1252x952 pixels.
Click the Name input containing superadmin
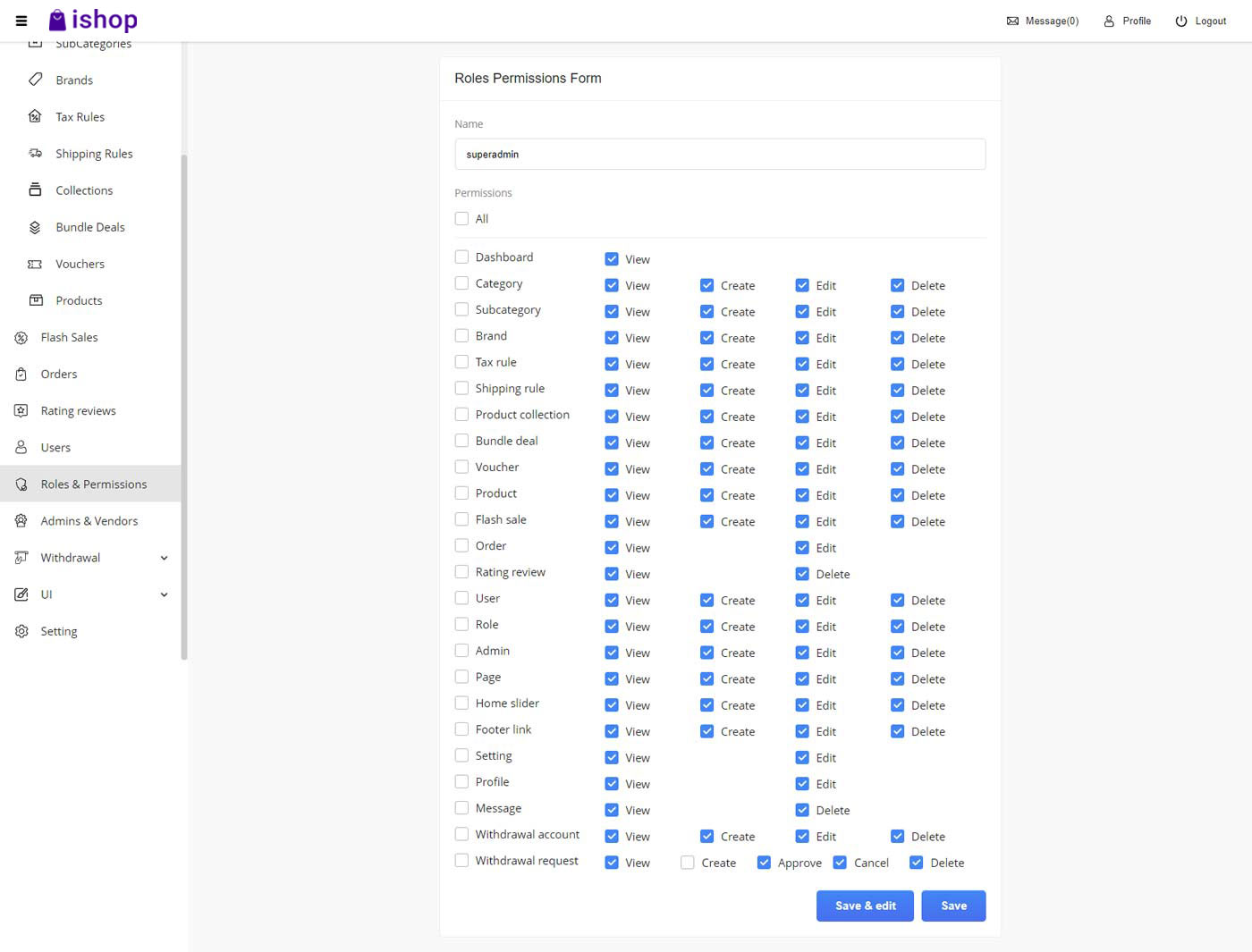tap(720, 154)
